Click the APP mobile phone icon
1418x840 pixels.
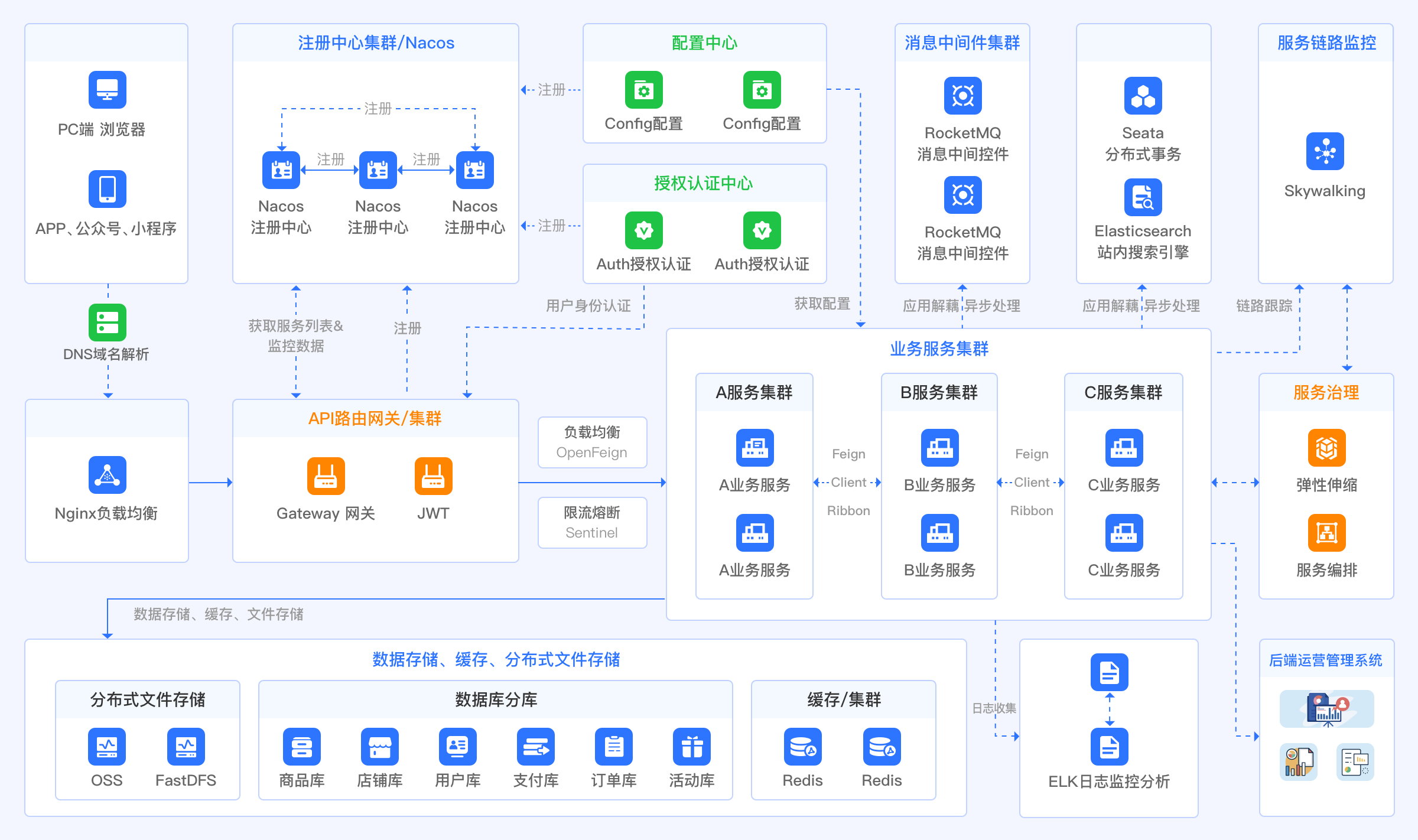coord(107,189)
